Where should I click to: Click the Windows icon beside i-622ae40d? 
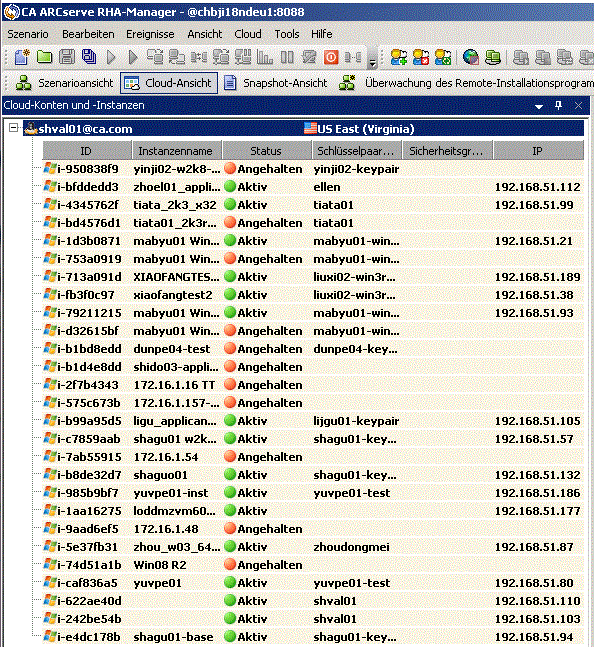50,601
